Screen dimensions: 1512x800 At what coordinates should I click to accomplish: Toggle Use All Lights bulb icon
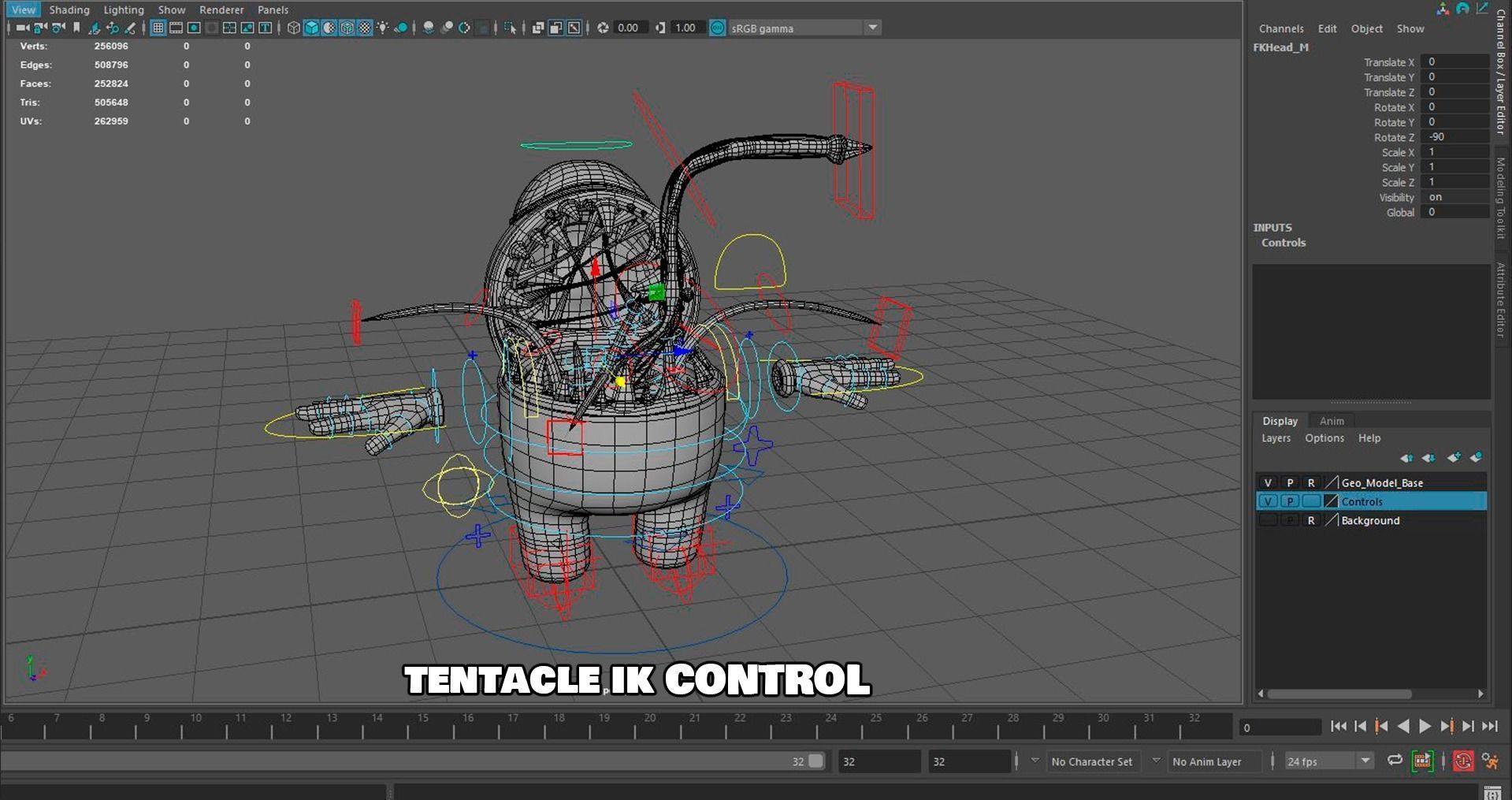click(383, 28)
